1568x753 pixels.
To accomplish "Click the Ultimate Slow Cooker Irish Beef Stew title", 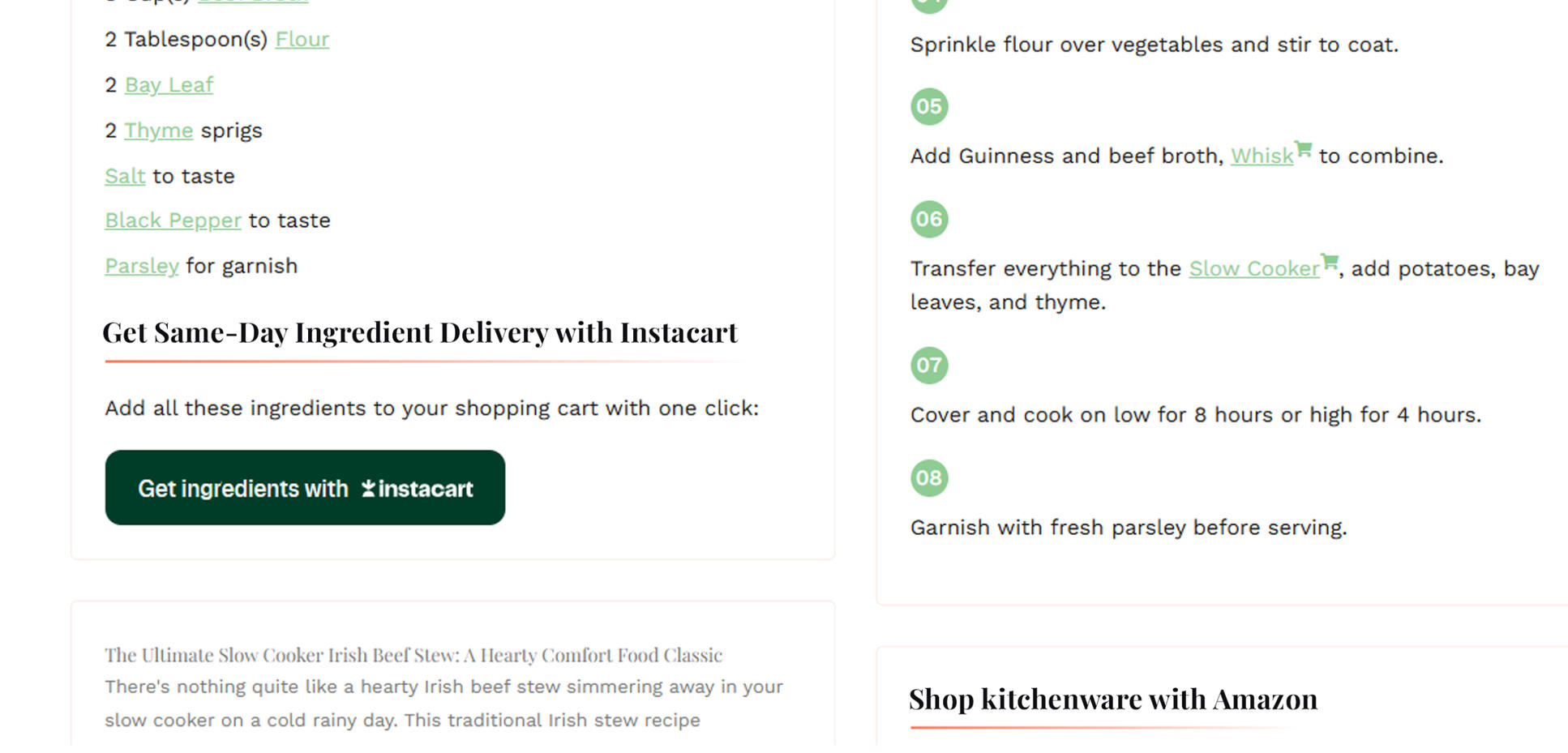I will (x=413, y=655).
